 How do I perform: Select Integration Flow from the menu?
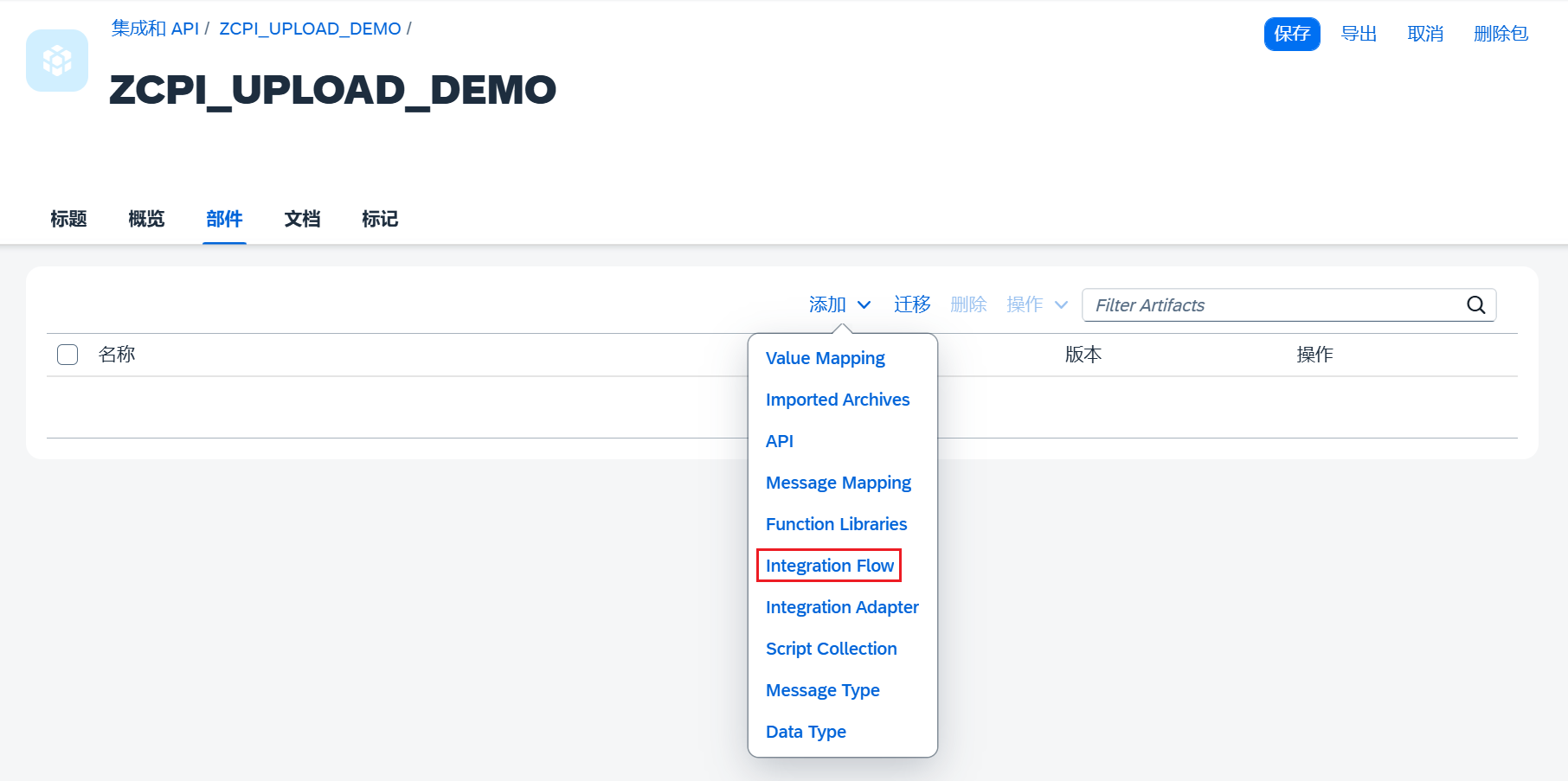(x=829, y=566)
